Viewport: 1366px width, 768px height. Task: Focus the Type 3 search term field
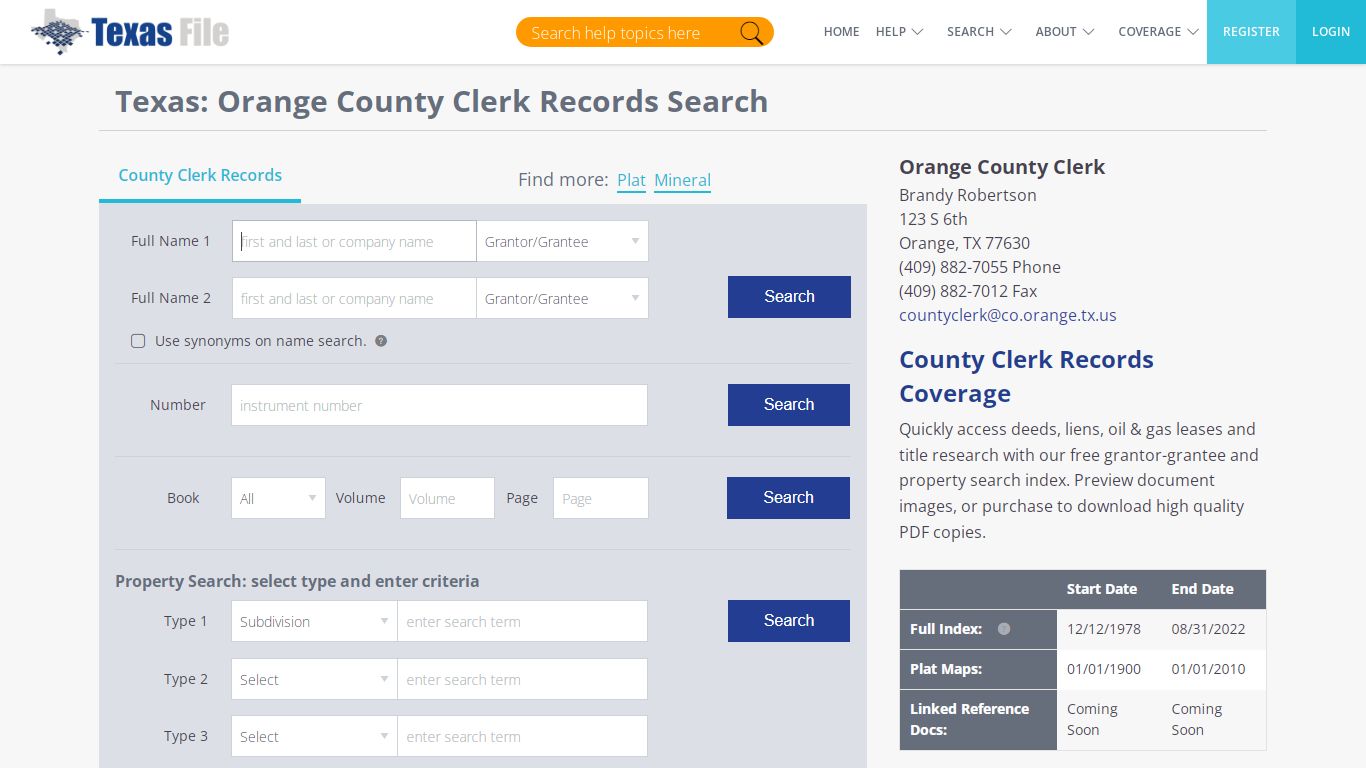tap(522, 736)
